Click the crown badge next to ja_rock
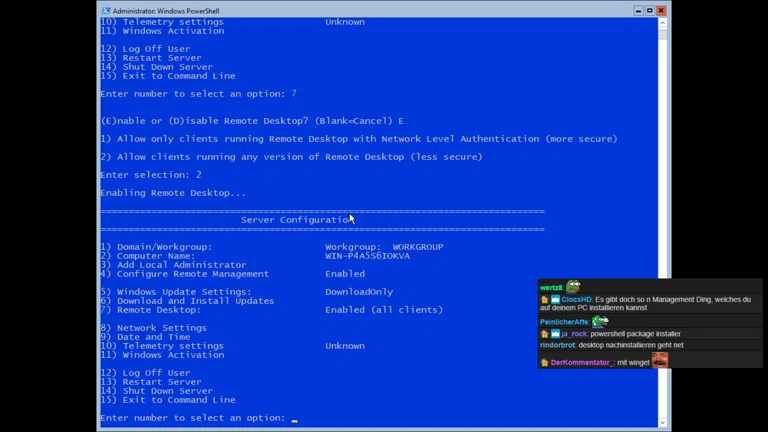 coord(555,334)
